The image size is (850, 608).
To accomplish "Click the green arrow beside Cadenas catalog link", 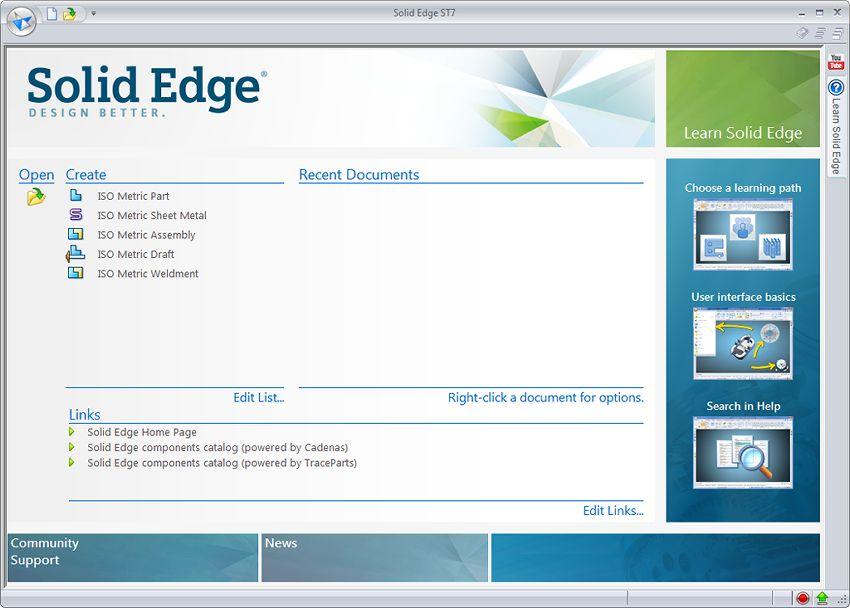I will click(x=72, y=447).
